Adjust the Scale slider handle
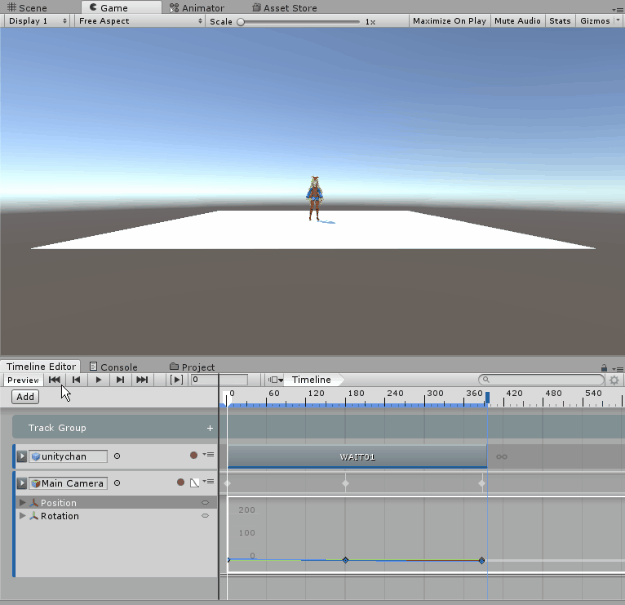Viewport: 625px width, 605px height. [x=241, y=22]
